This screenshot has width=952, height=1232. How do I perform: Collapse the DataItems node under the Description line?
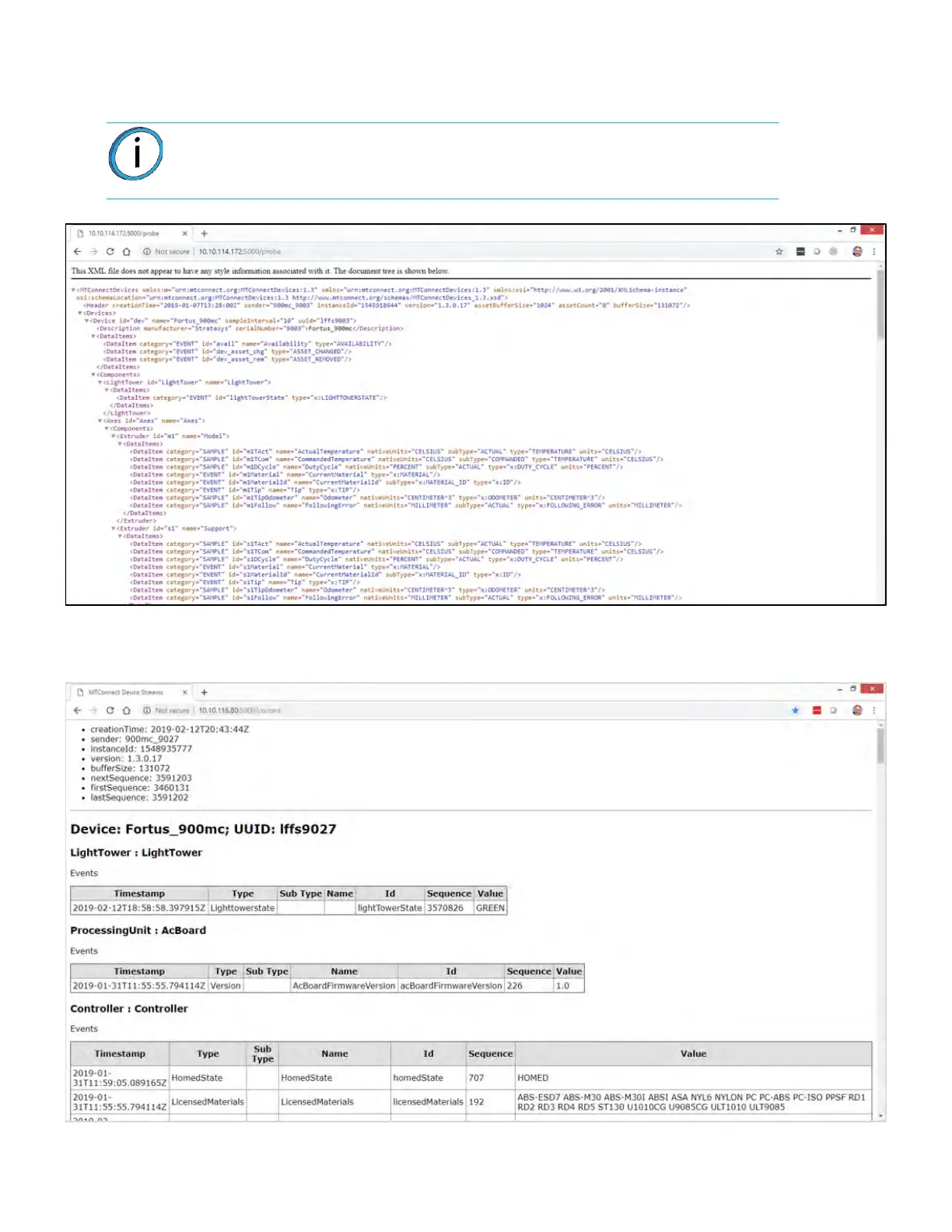click(x=93, y=336)
